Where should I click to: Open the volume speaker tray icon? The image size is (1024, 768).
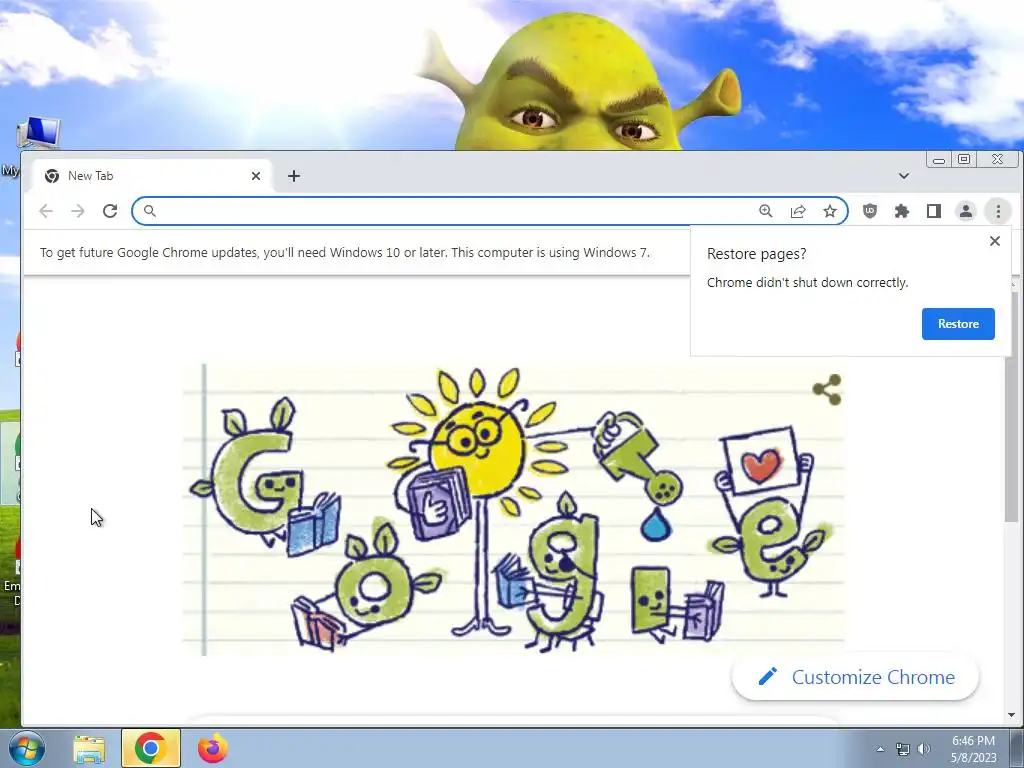point(923,749)
